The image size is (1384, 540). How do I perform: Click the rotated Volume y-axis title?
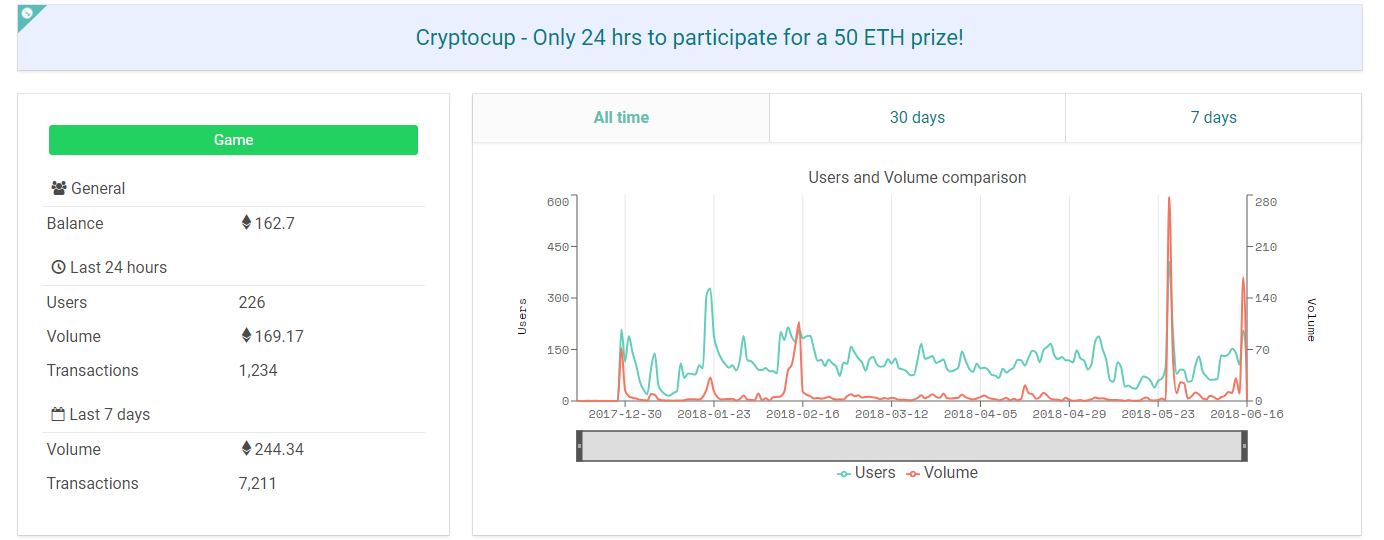click(x=1311, y=319)
